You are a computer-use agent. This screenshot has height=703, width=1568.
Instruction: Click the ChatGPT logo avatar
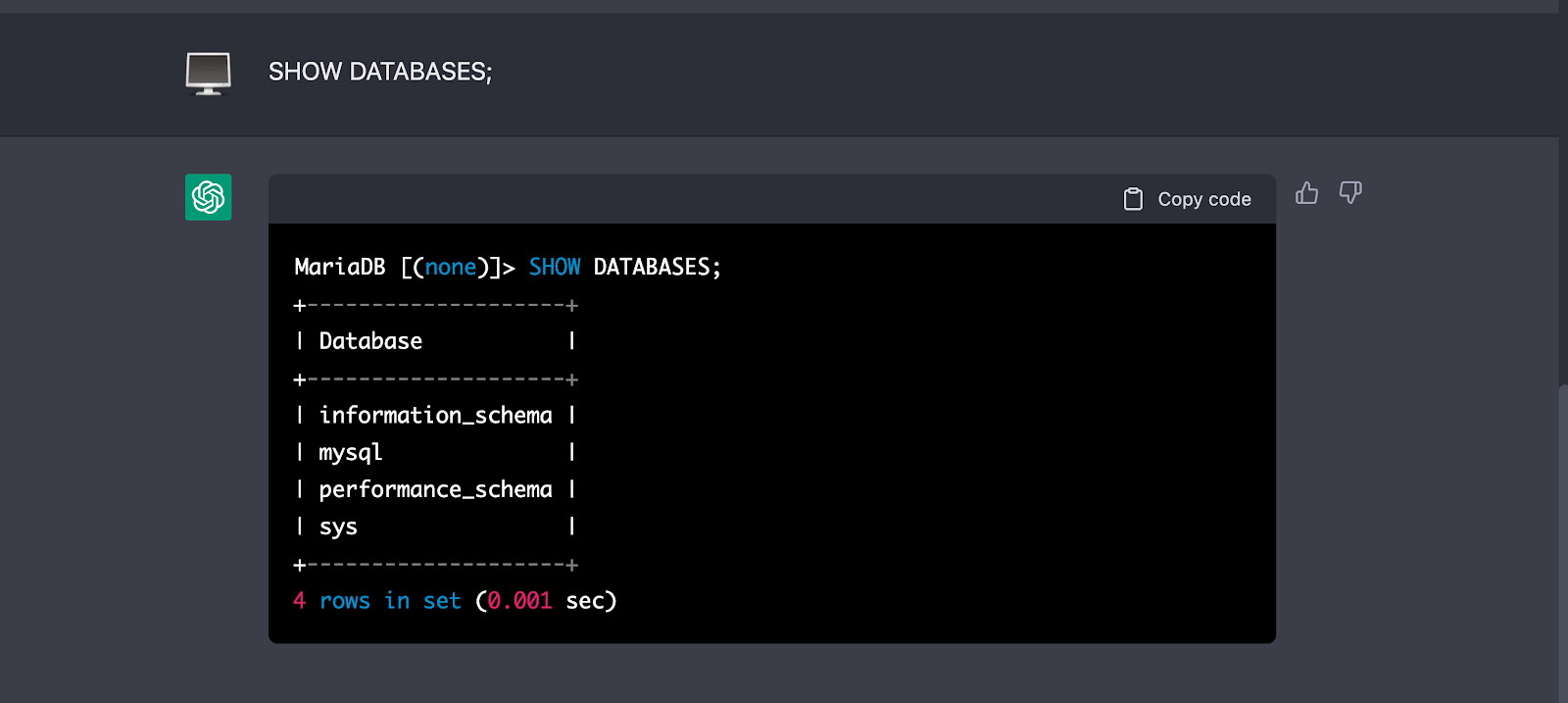209,197
